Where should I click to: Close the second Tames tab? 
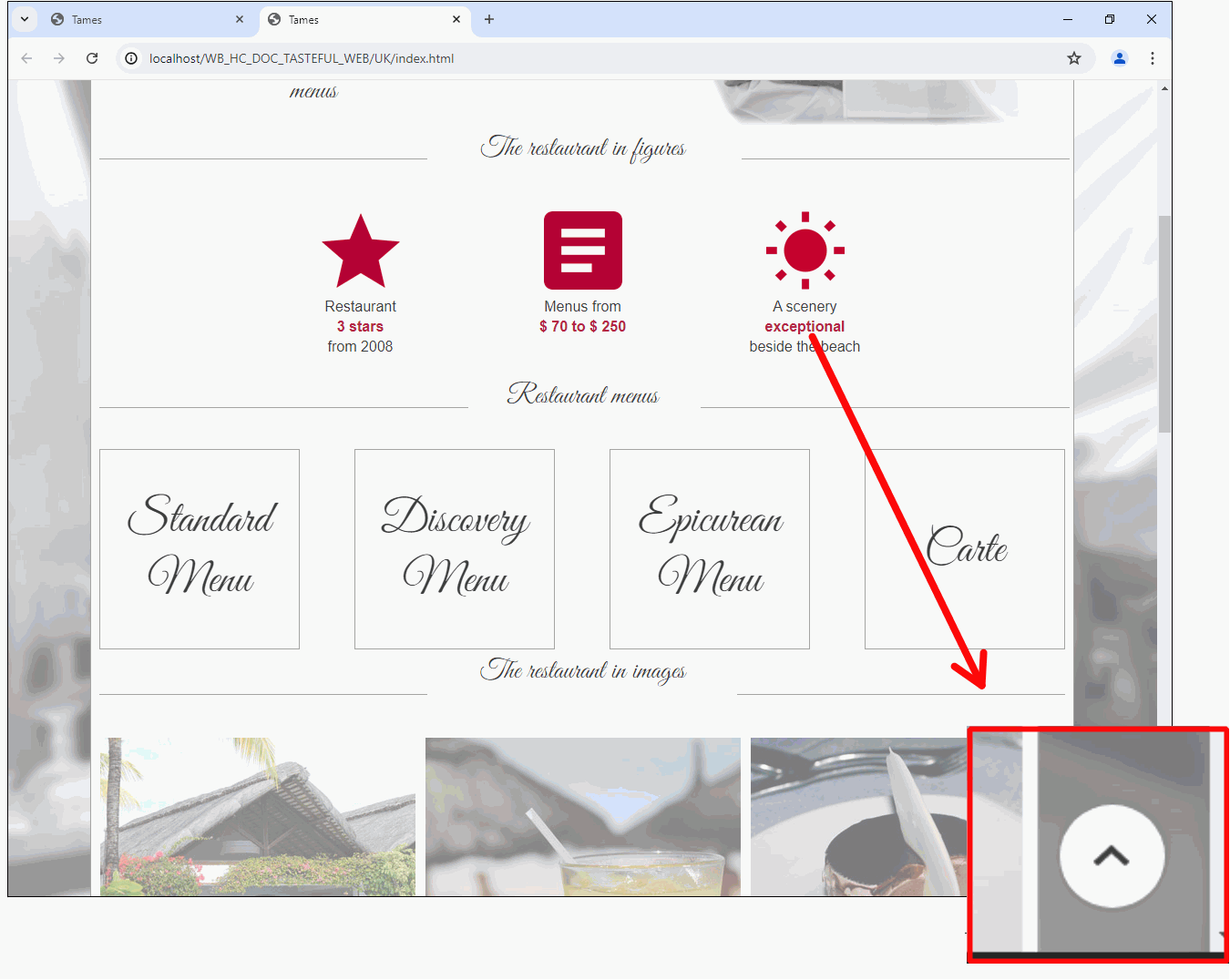pyautogui.click(x=456, y=19)
